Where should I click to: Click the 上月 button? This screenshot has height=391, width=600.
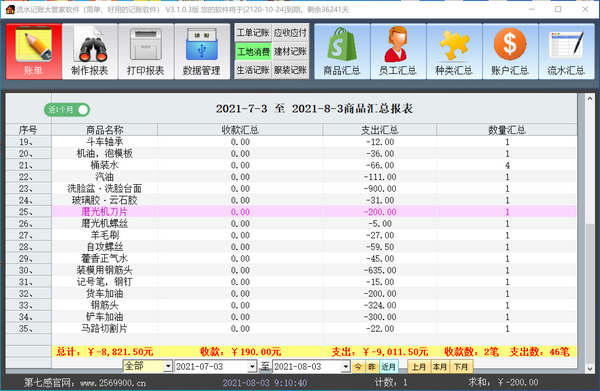point(419,367)
